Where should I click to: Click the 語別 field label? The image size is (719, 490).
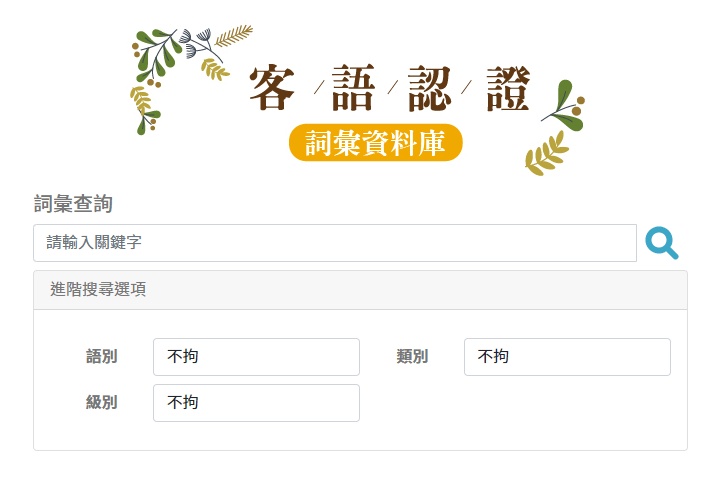[102, 357]
